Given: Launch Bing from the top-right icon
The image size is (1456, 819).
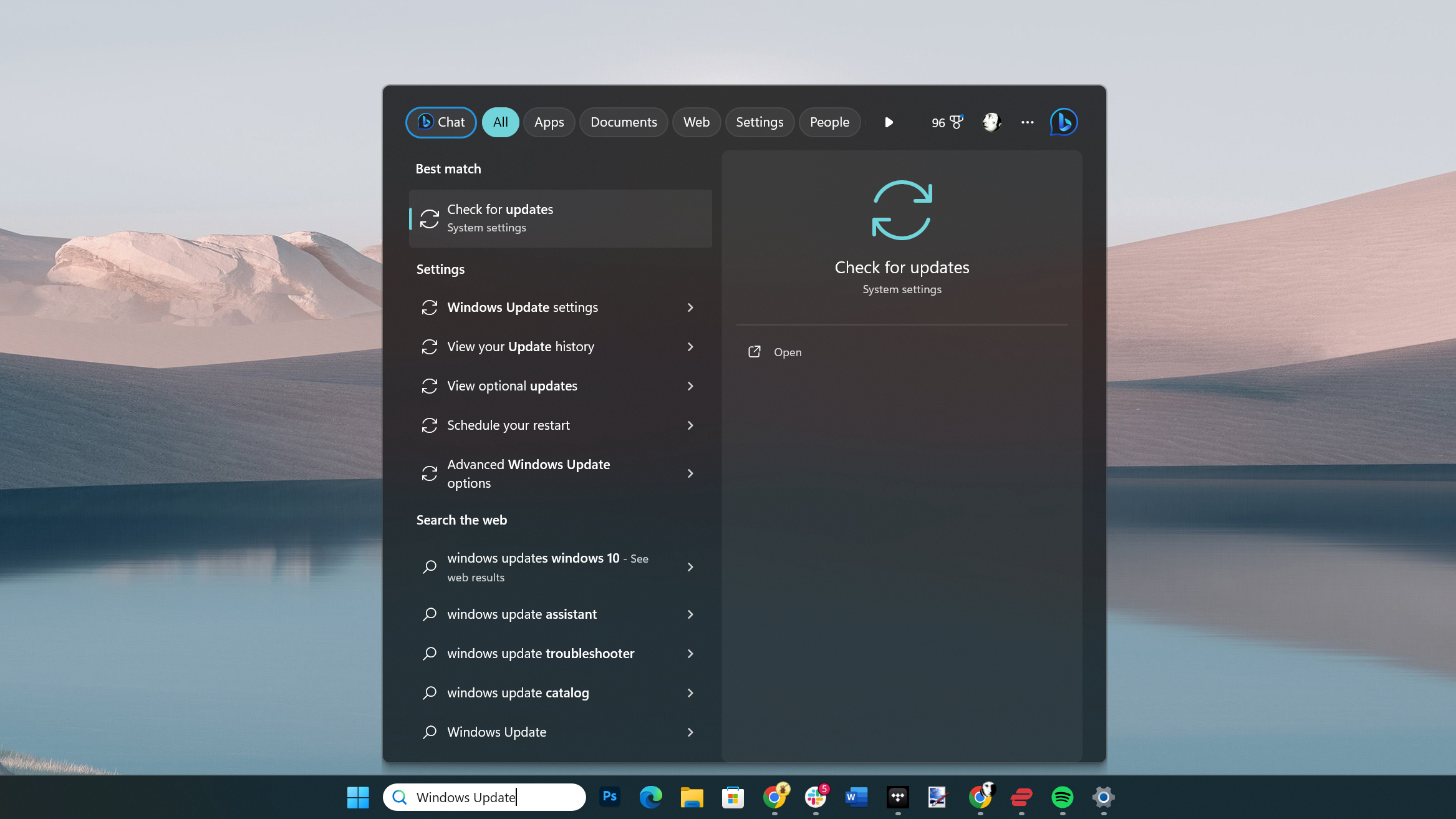Looking at the screenshot, I should tap(1064, 122).
